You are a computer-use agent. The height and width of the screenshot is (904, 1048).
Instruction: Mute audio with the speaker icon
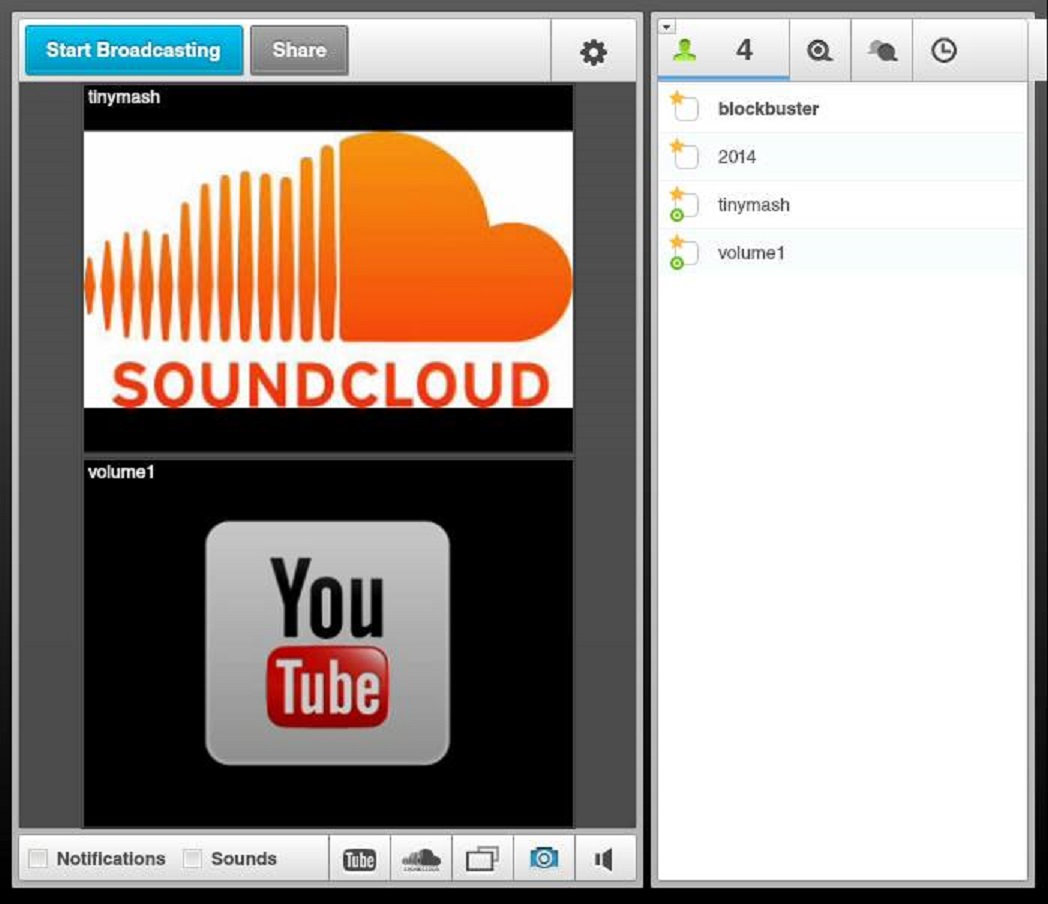click(x=604, y=859)
